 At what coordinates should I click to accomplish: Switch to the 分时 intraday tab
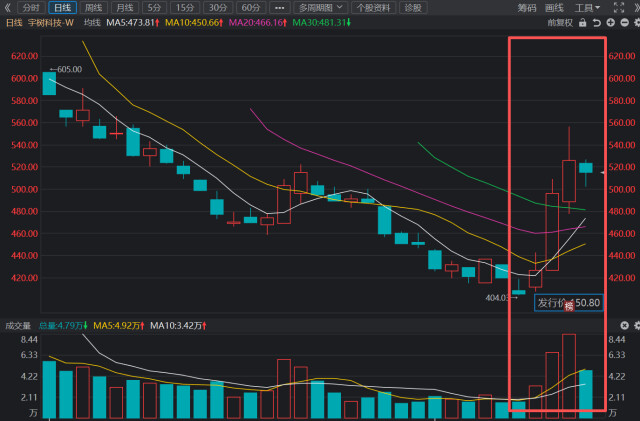[x=31, y=8]
